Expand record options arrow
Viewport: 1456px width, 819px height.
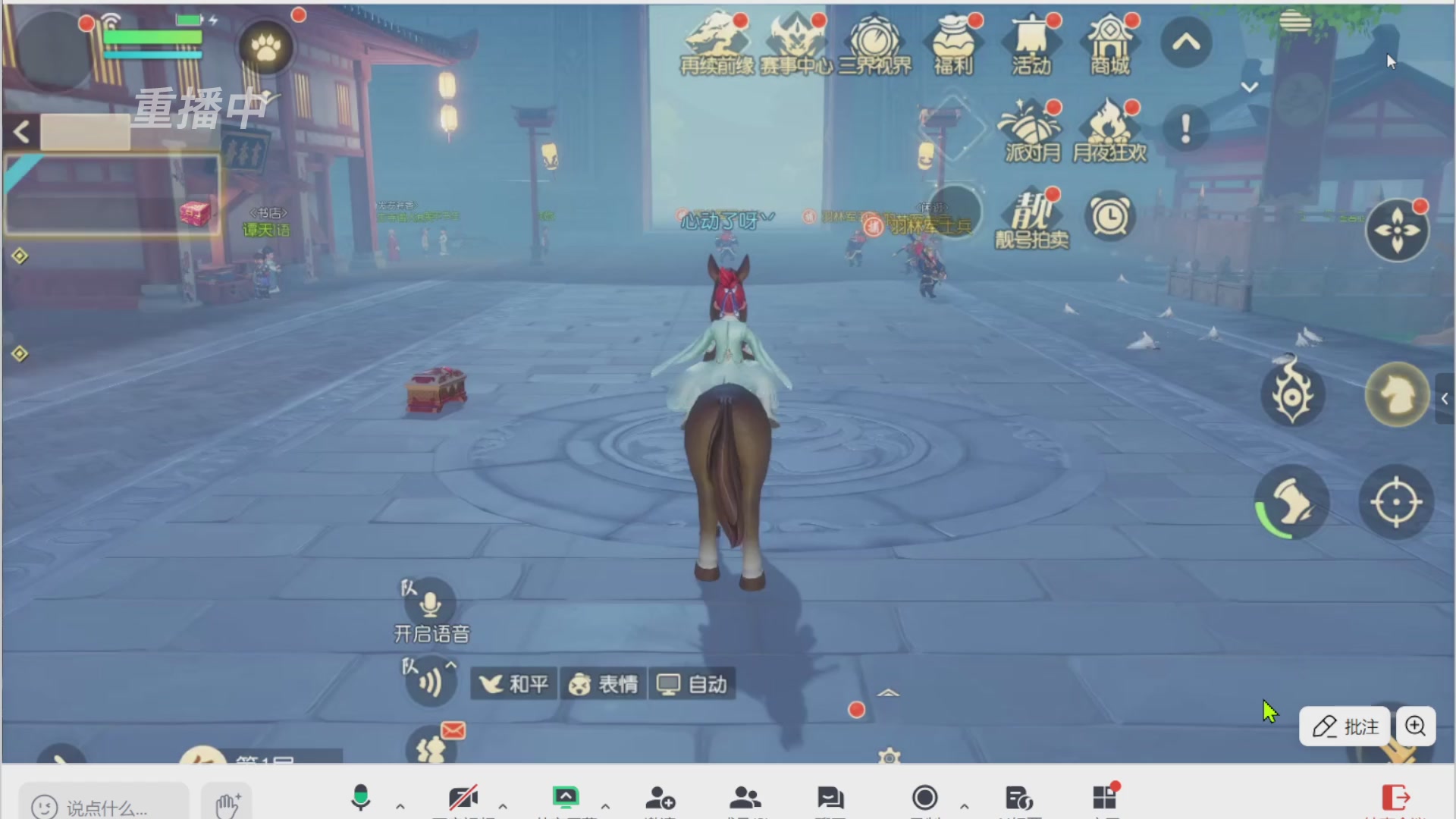(x=964, y=806)
